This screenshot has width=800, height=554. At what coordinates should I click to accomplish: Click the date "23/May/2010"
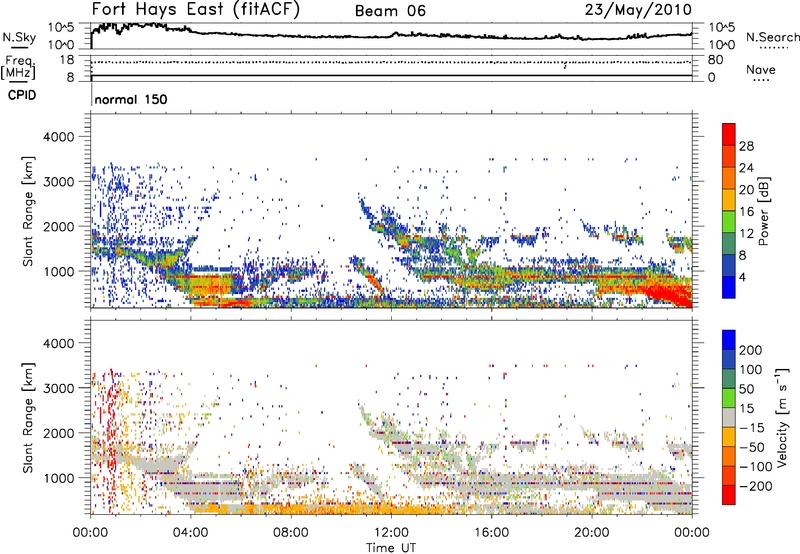coord(638,10)
